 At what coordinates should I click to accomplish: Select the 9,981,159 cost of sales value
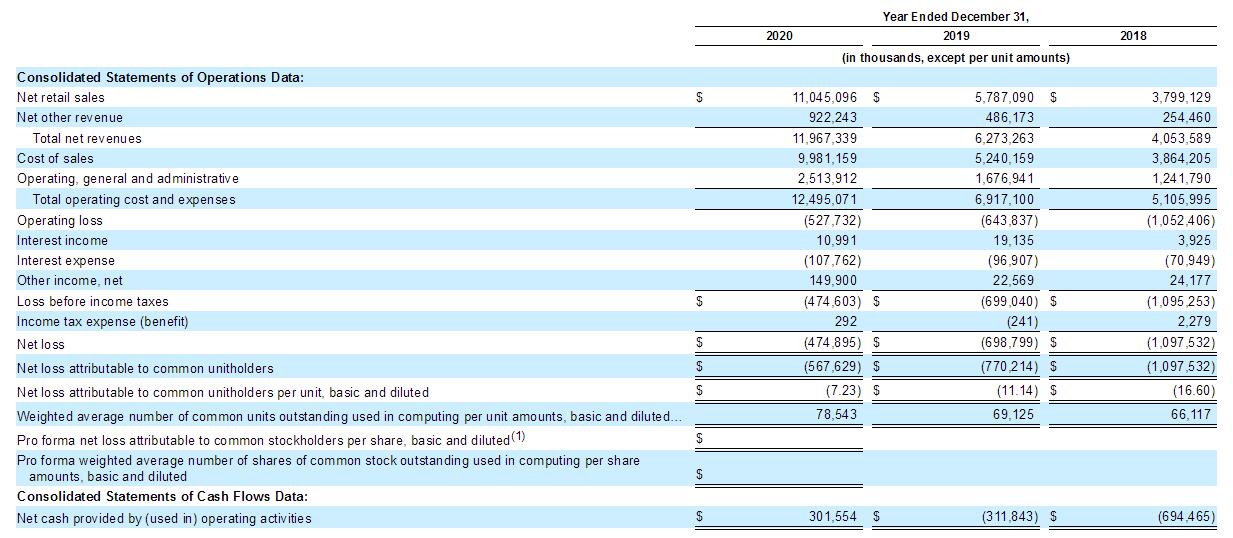click(x=827, y=159)
